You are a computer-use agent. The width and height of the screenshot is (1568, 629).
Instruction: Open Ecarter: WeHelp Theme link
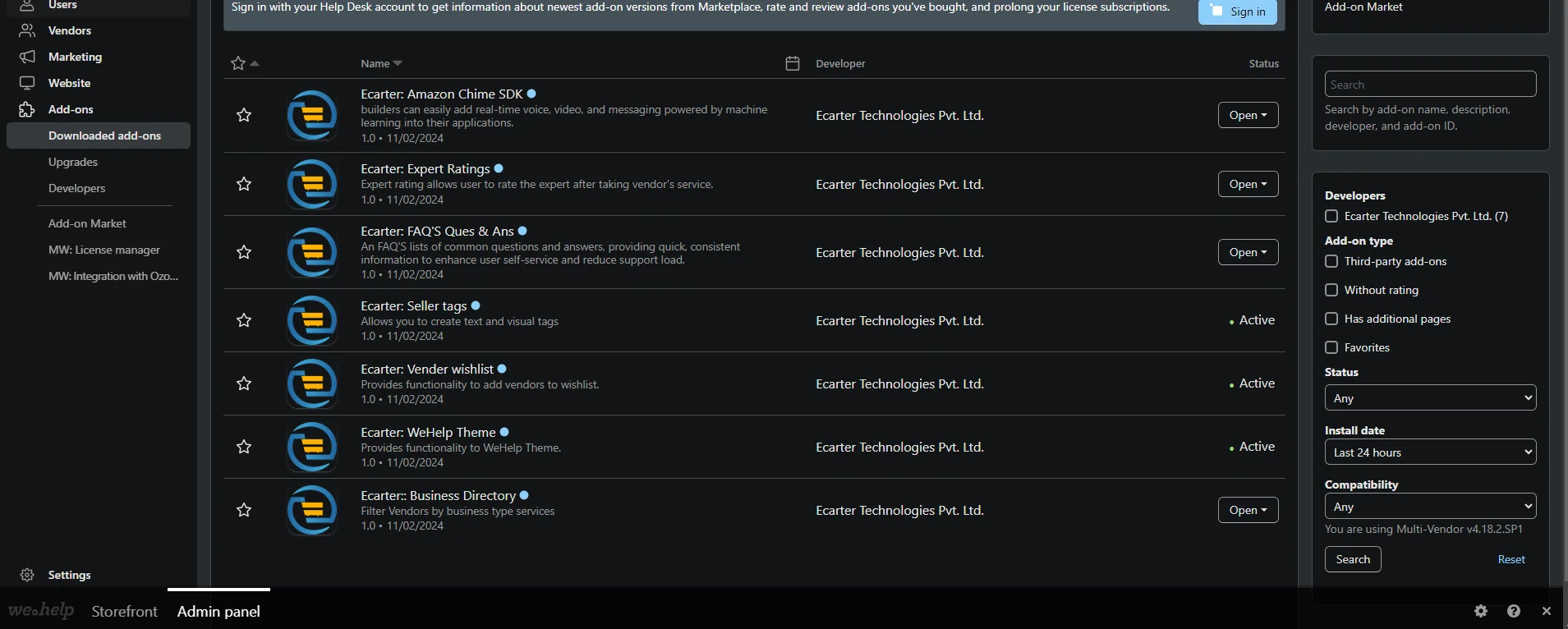tap(428, 432)
